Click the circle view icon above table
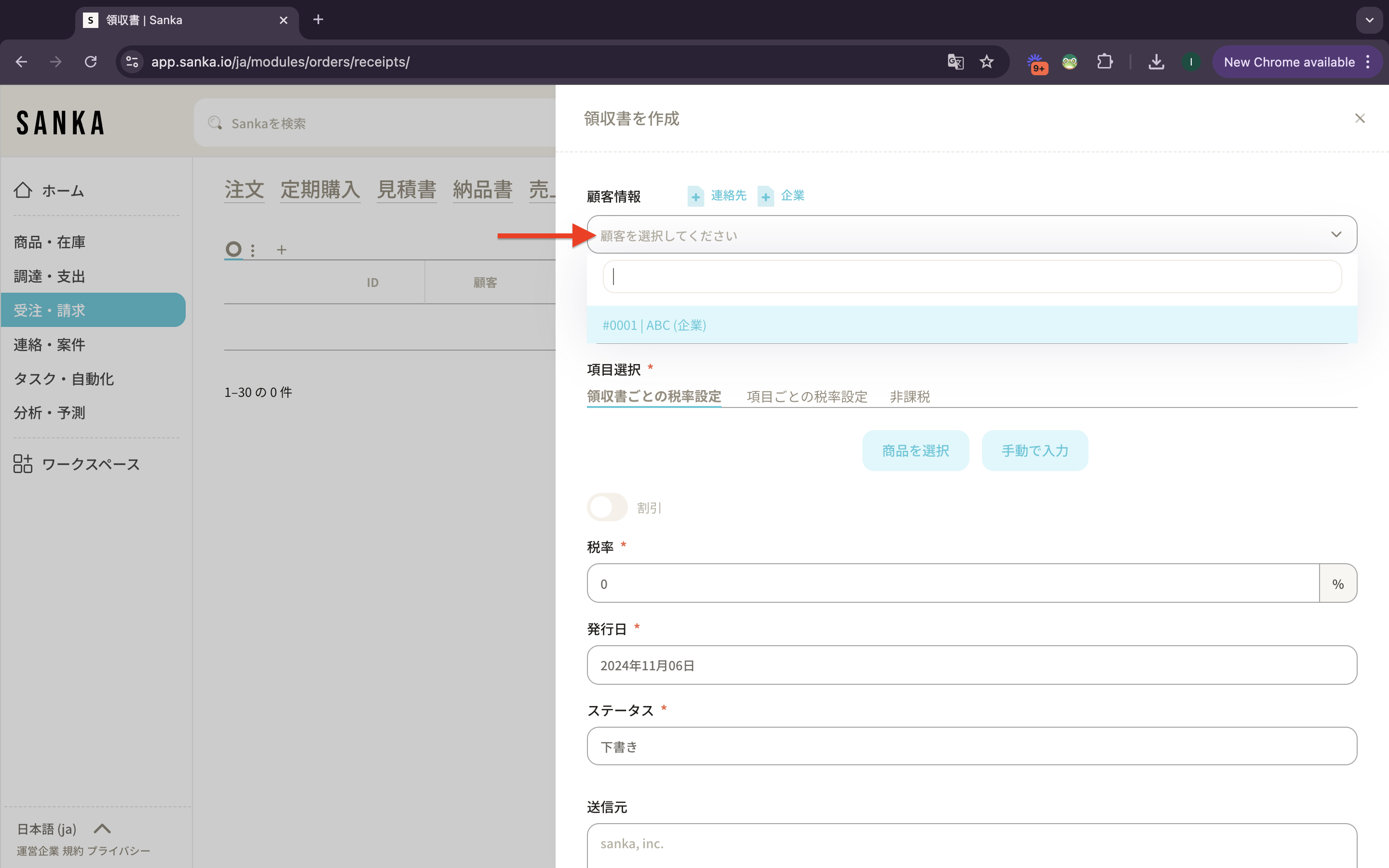The height and width of the screenshot is (868, 1389). [x=233, y=249]
